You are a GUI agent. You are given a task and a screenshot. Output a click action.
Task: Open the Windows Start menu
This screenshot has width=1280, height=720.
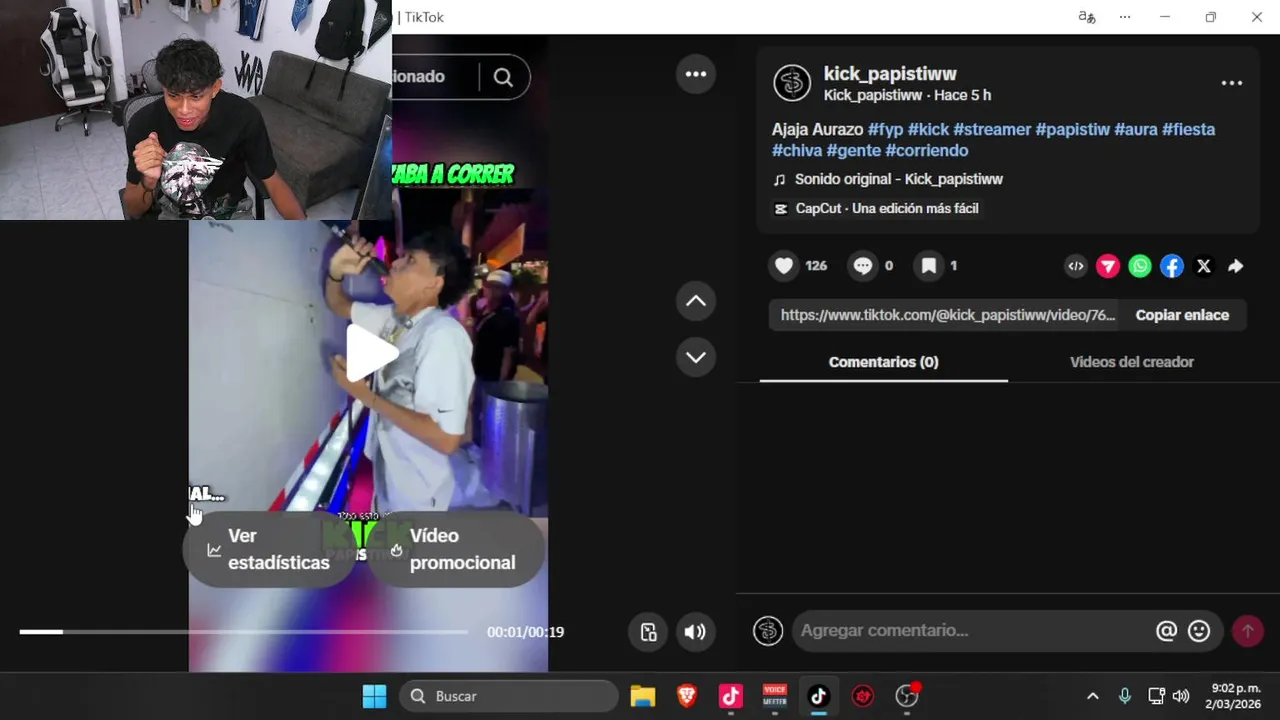click(374, 696)
